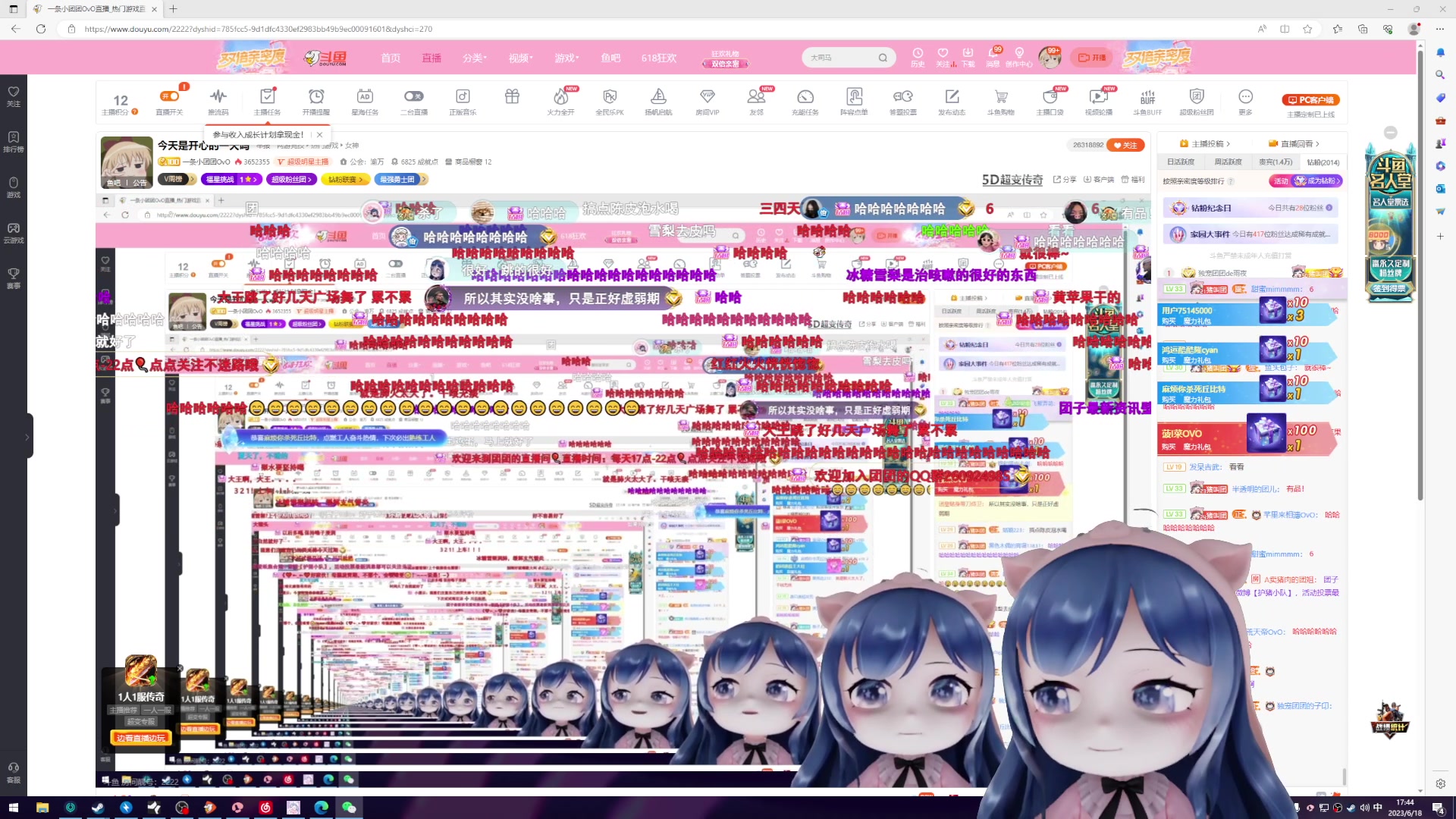Toggle the 直播开关 live switch

(x=169, y=97)
